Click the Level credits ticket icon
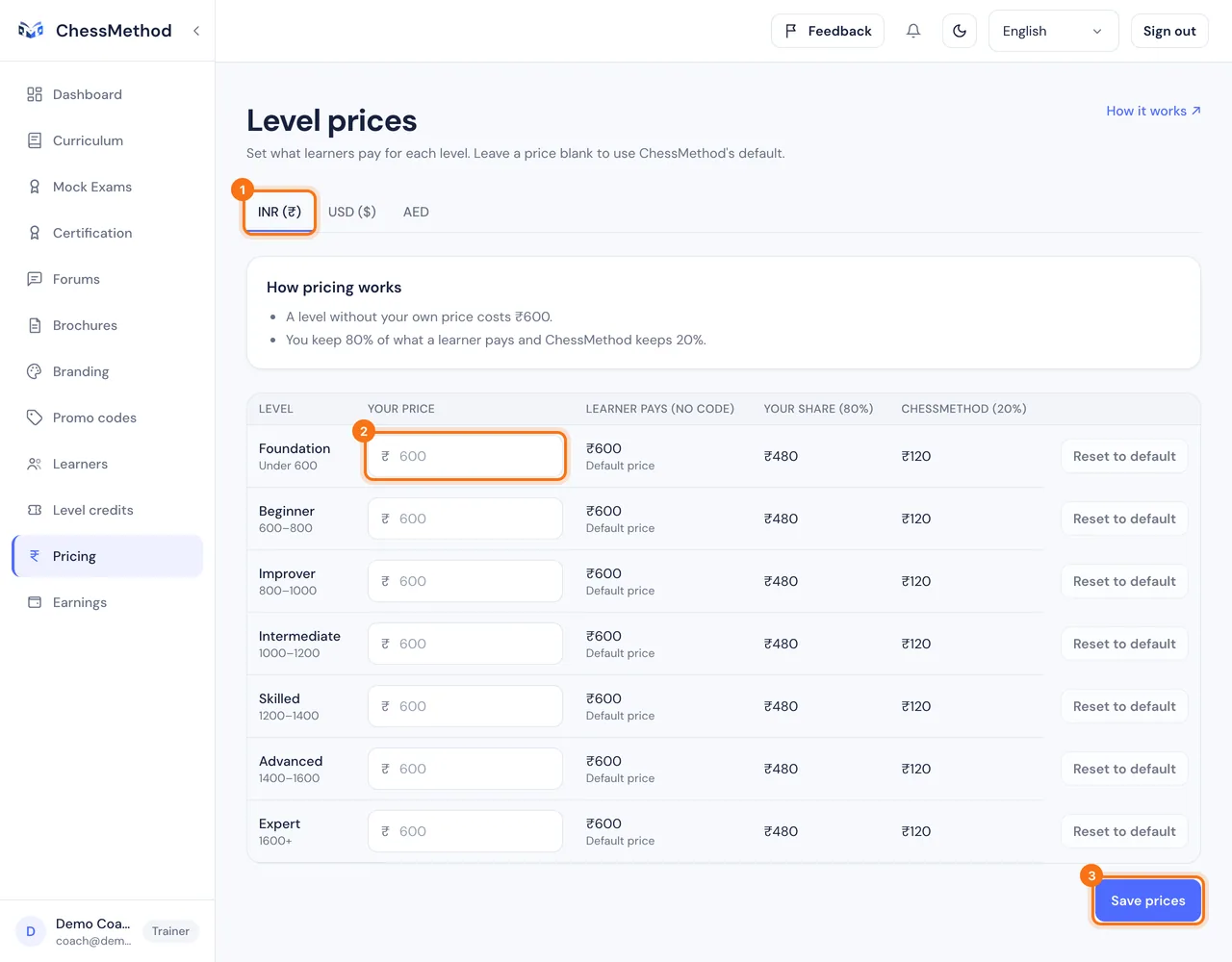The width and height of the screenshot is (1232, 962). [35, 510]
